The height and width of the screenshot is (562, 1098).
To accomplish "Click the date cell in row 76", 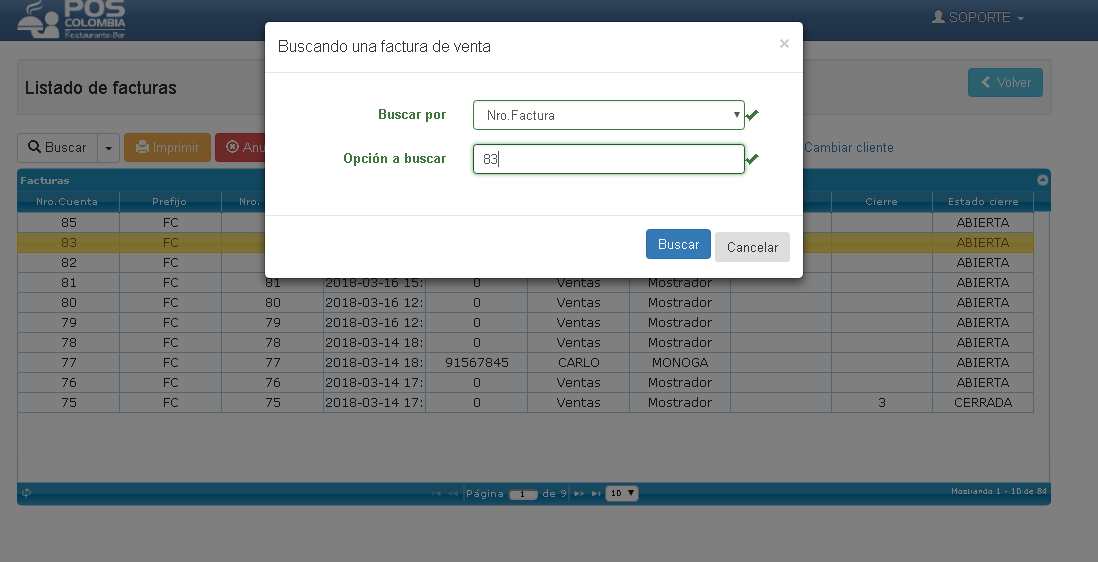I will coord(374,383).
